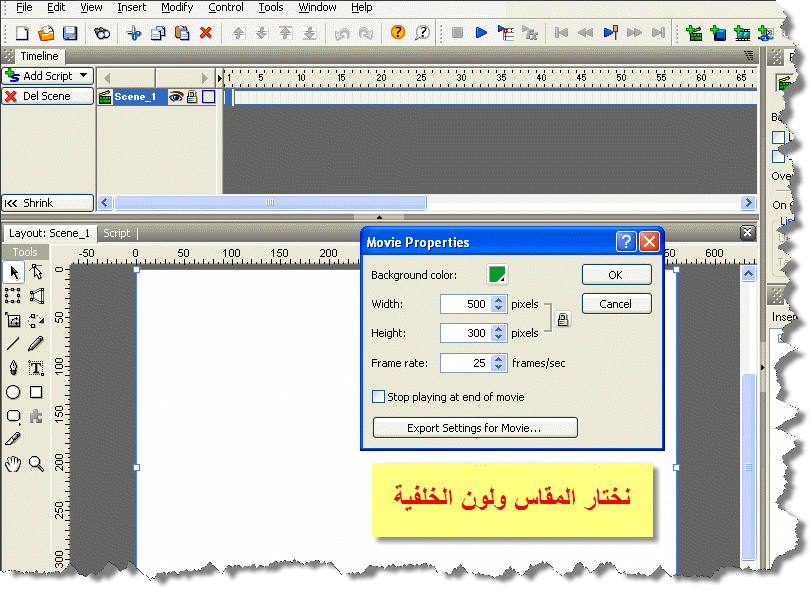Select the Pencil tool
The image size is (811, 590).
(36, 344)
